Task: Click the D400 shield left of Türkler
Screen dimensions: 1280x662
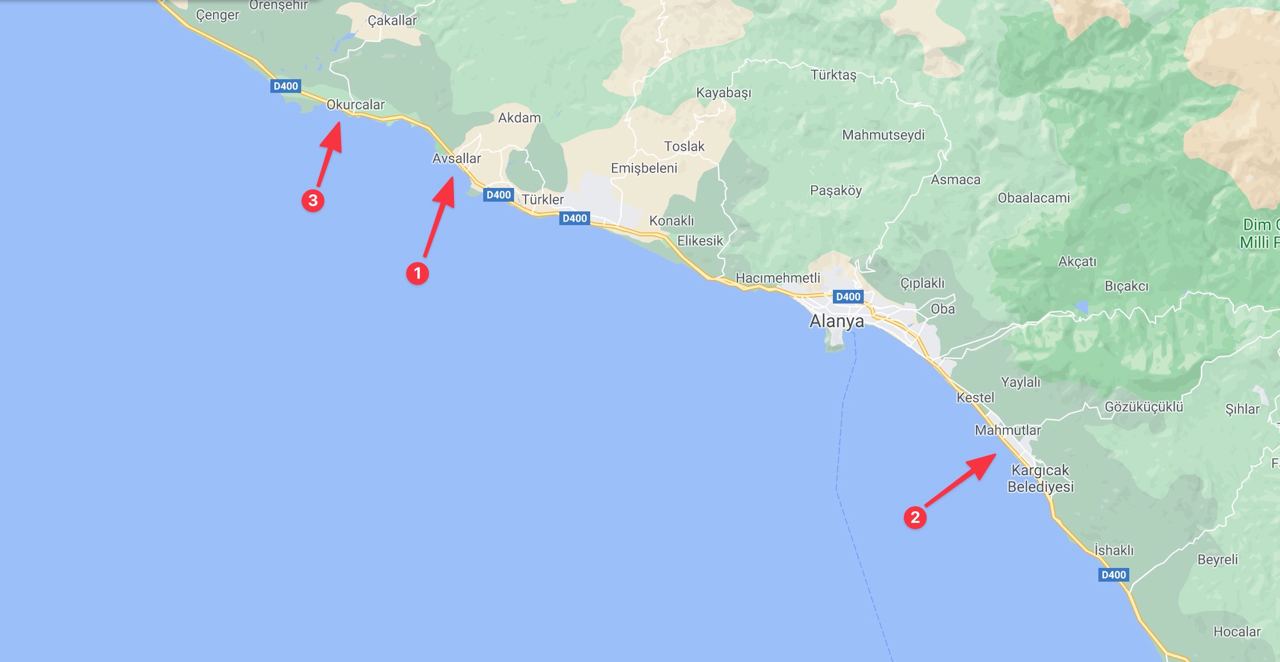Action: 498,194
